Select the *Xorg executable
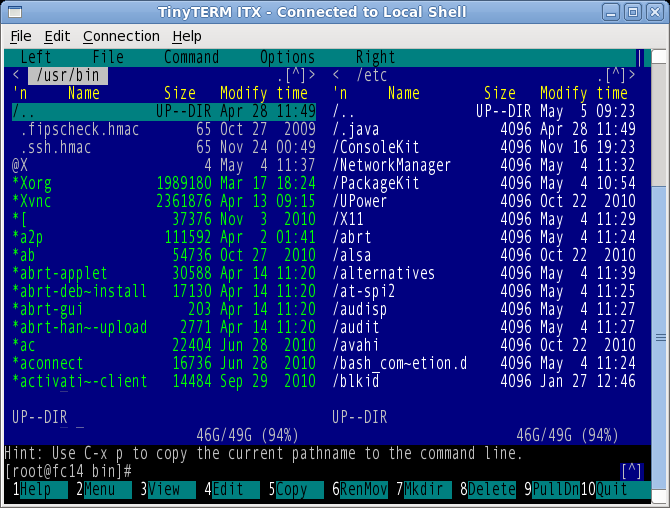Screen dimensions: 670x508 click(164, 183)
